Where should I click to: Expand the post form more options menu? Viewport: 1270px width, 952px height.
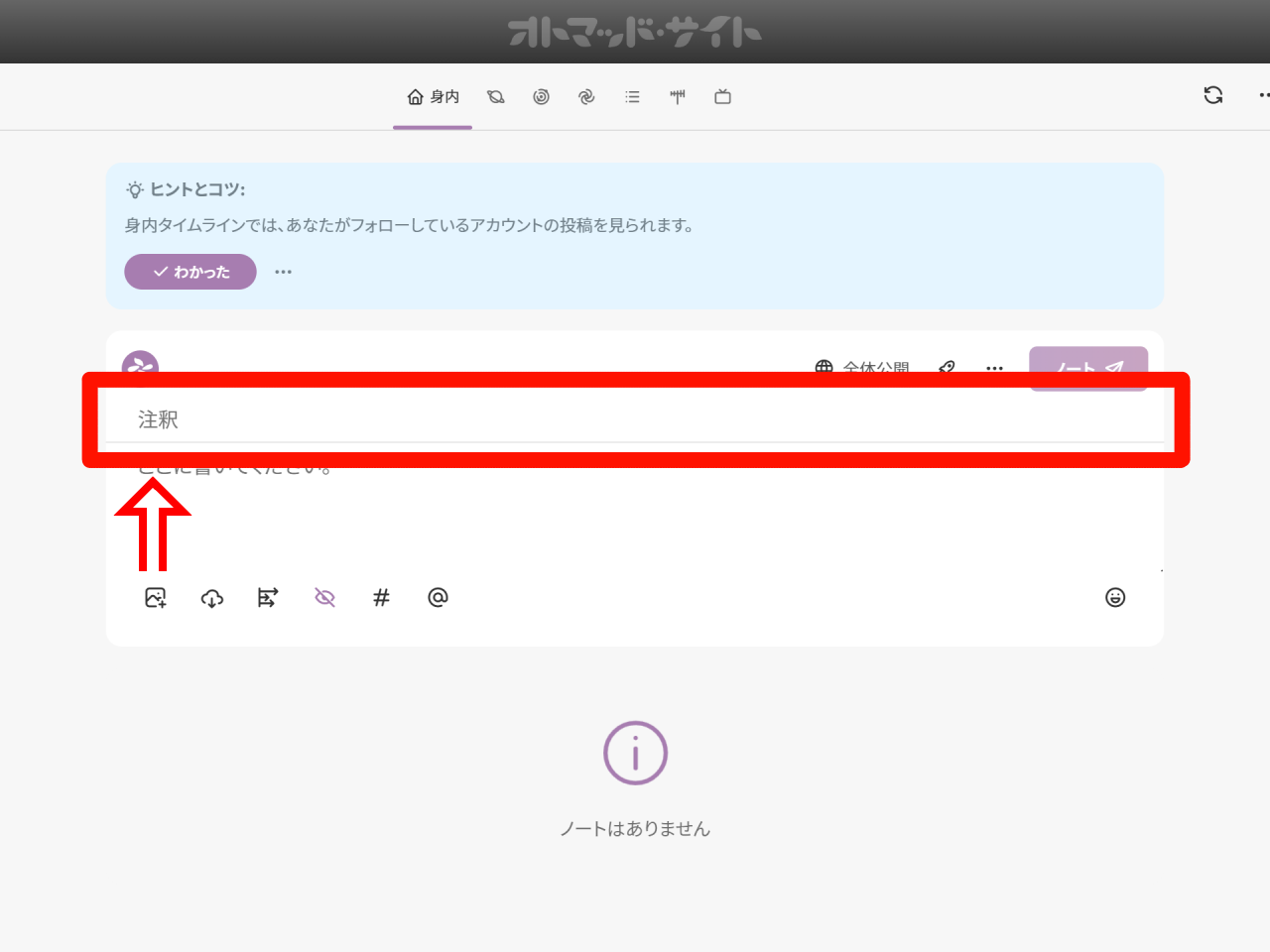click(x=994, y=368)
